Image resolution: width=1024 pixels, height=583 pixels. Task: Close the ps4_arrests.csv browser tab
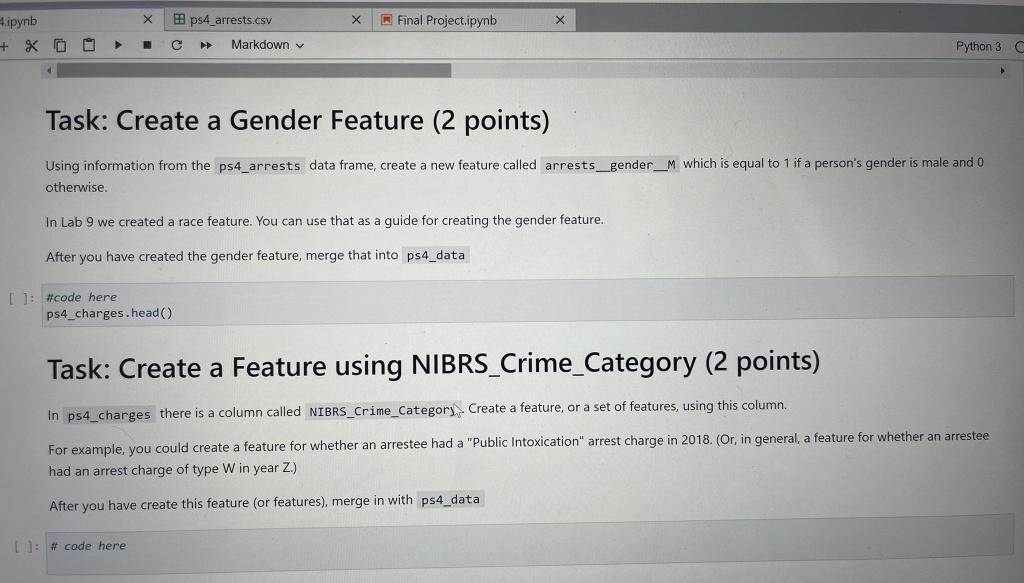(x=356, y=19)
